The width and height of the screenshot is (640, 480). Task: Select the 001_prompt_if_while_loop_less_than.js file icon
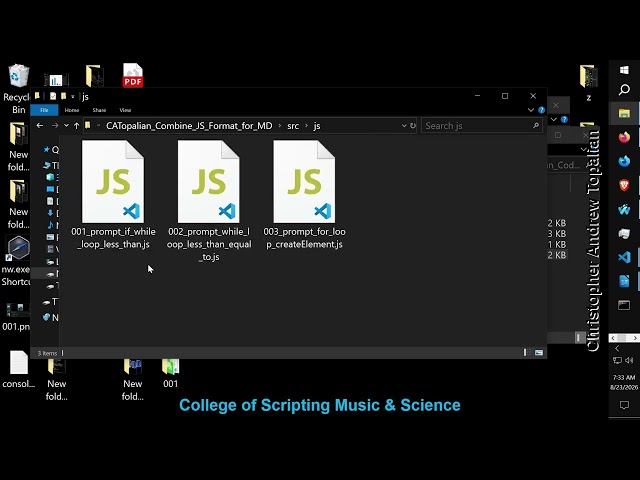point(113,182)
